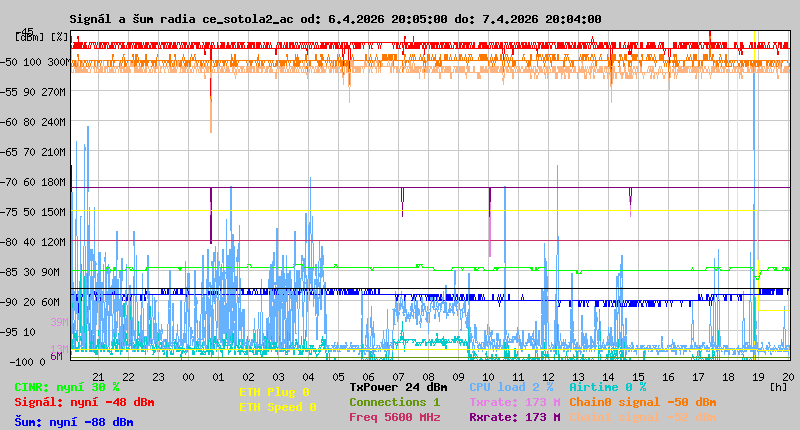Image resolution: width=800 pixels, height=430 pixels.
Task: Click the pink 39M rate label
Action: point(59,322)
